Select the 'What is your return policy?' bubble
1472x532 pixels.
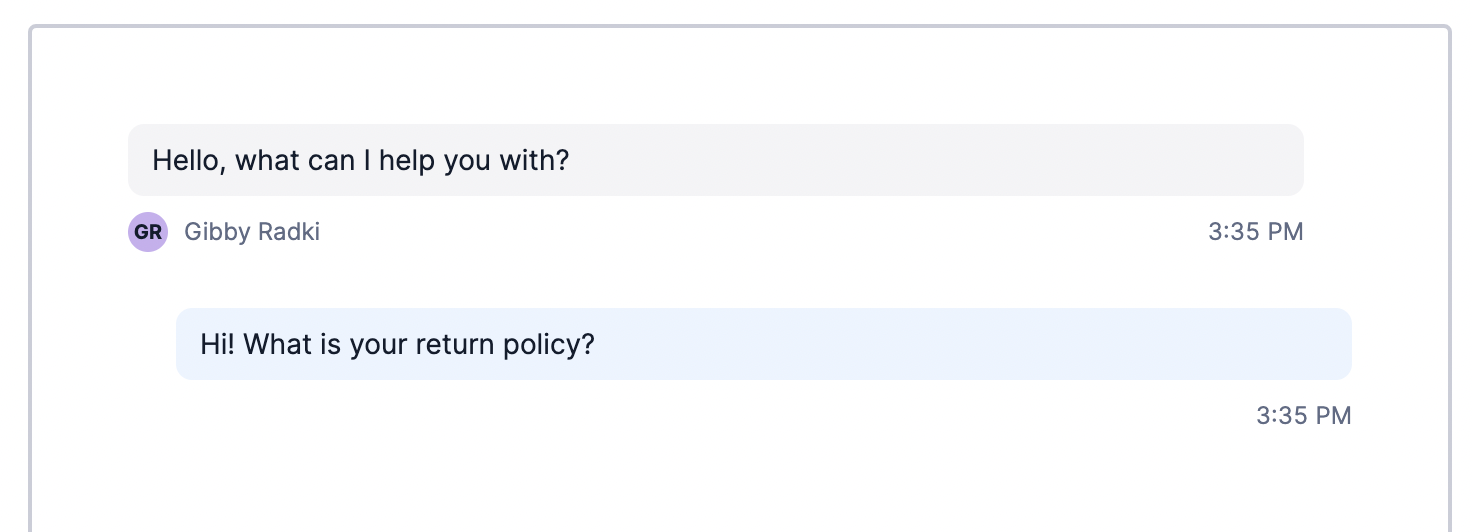click(x=764, y=344)
